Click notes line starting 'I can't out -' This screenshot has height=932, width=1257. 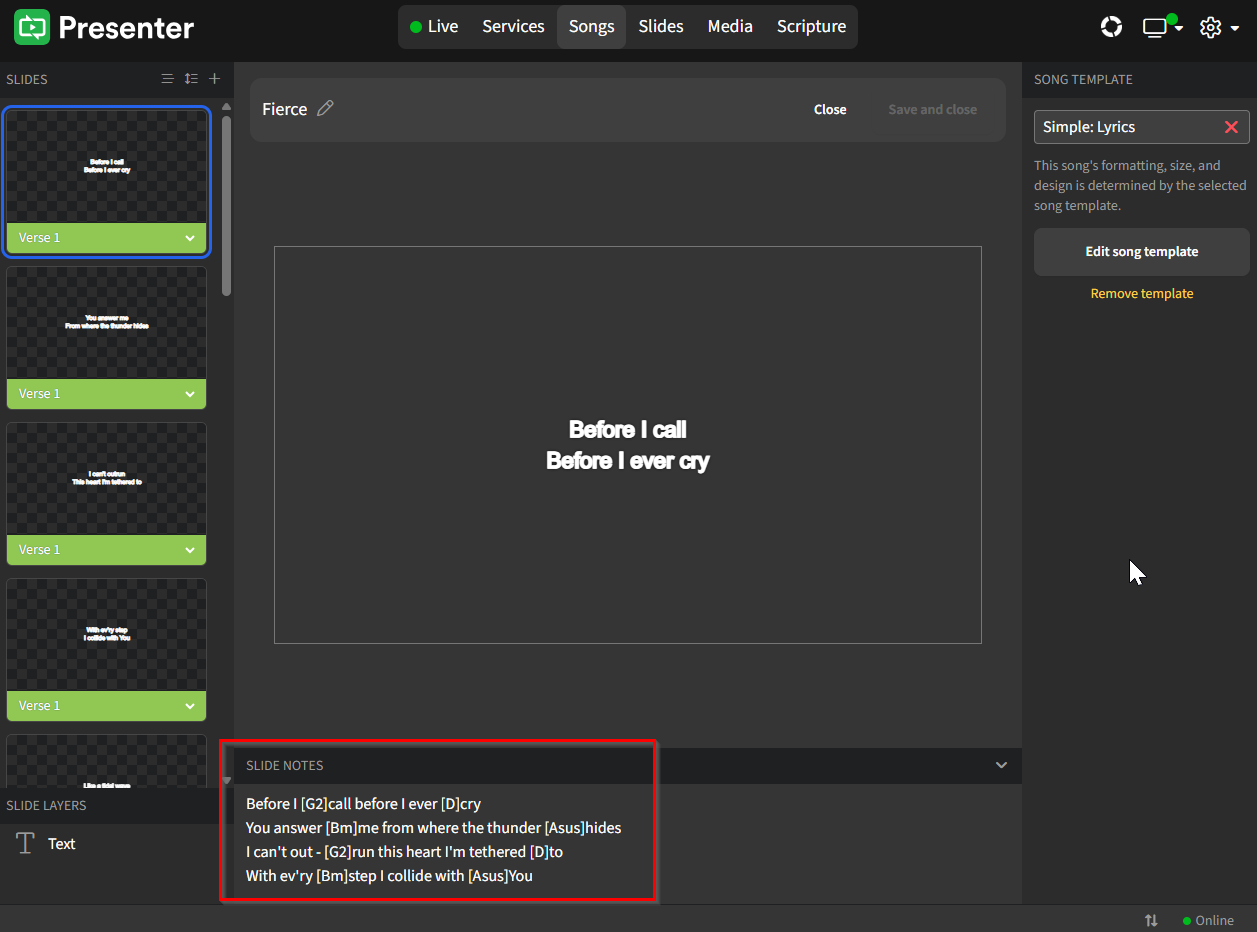[404, 852]
